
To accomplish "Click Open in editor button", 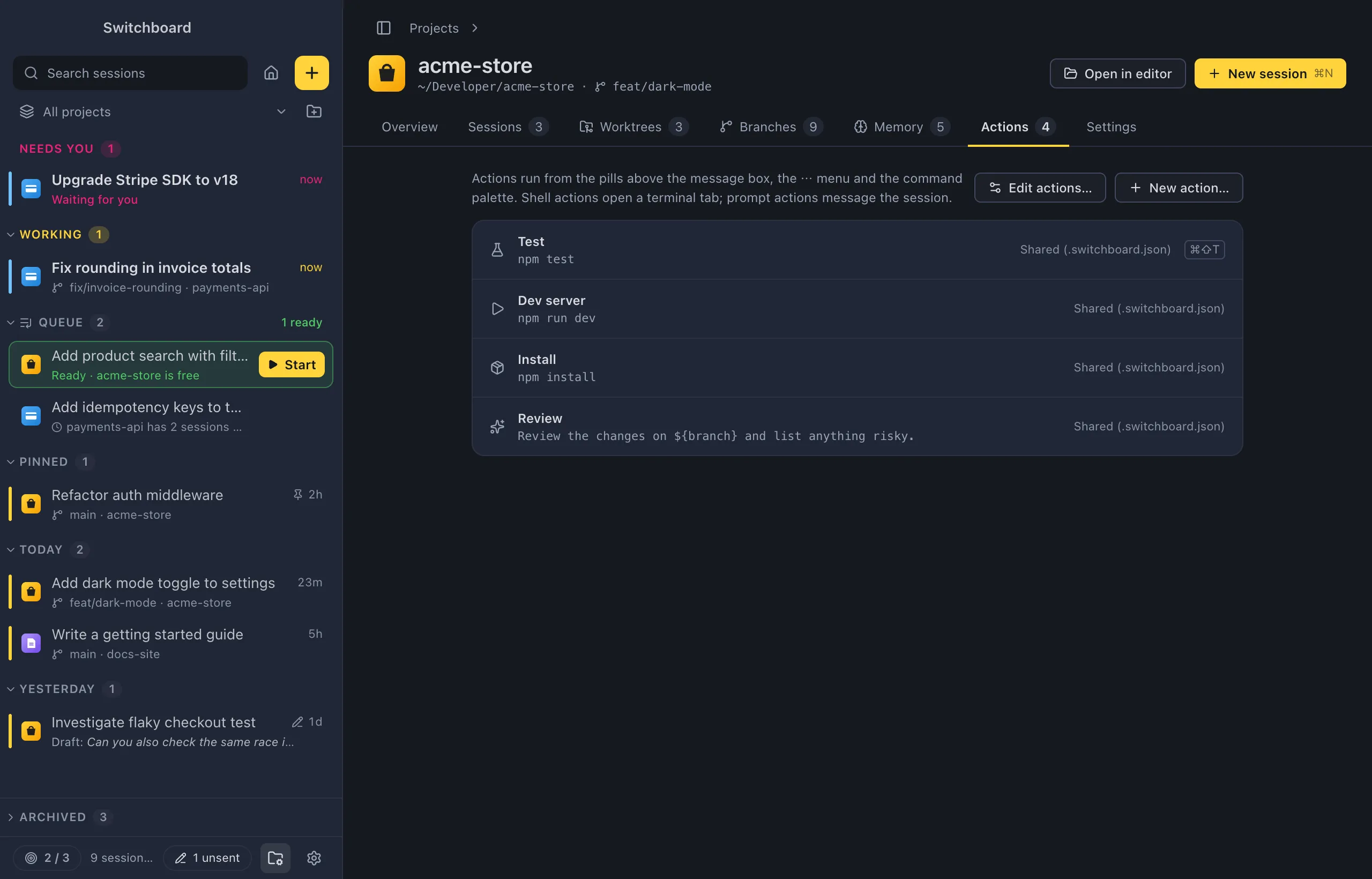I will click(x=1117, y=73).
